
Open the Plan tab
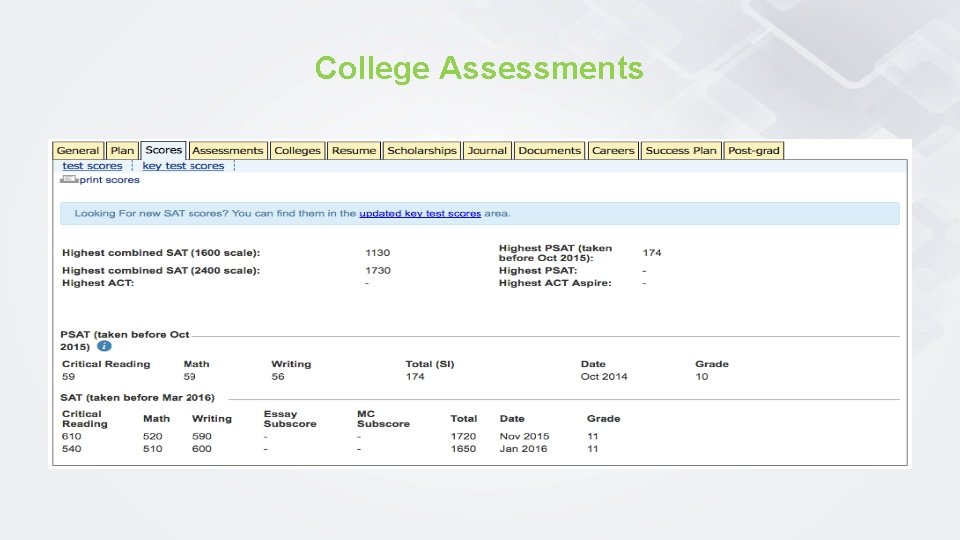point(122,151)
